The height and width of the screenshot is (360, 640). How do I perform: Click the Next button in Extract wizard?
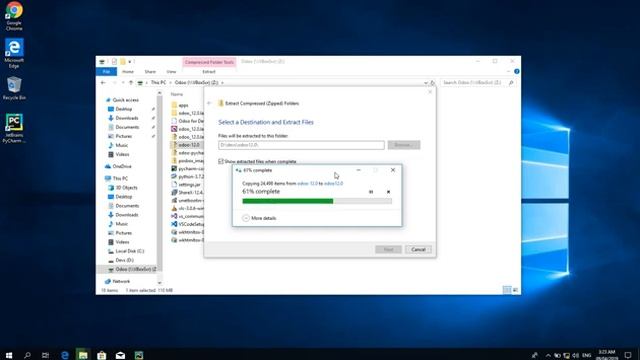coord(388,249)
